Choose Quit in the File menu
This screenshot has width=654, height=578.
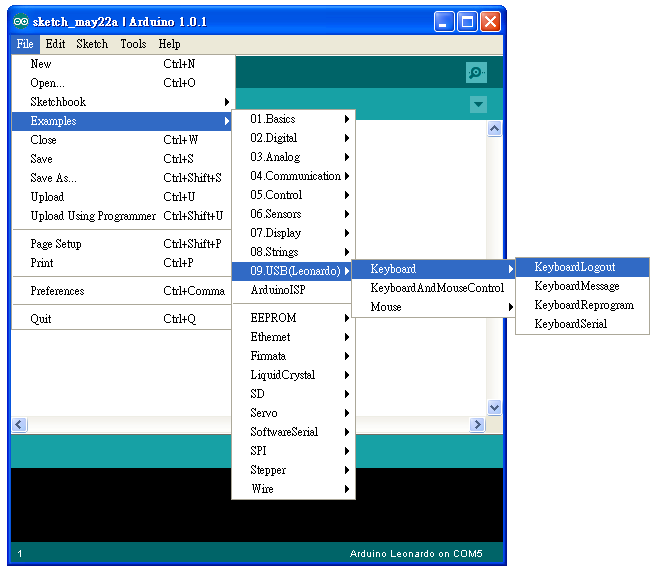(x=121, y=319)
